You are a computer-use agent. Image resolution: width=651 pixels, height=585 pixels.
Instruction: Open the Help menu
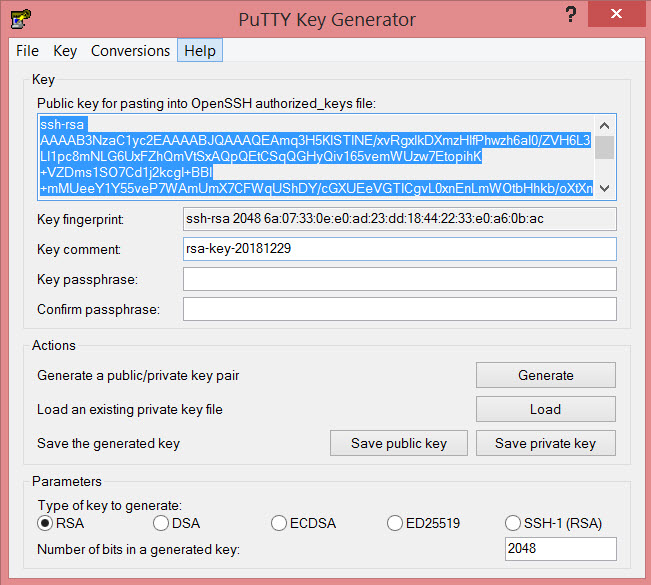[200, 51]
